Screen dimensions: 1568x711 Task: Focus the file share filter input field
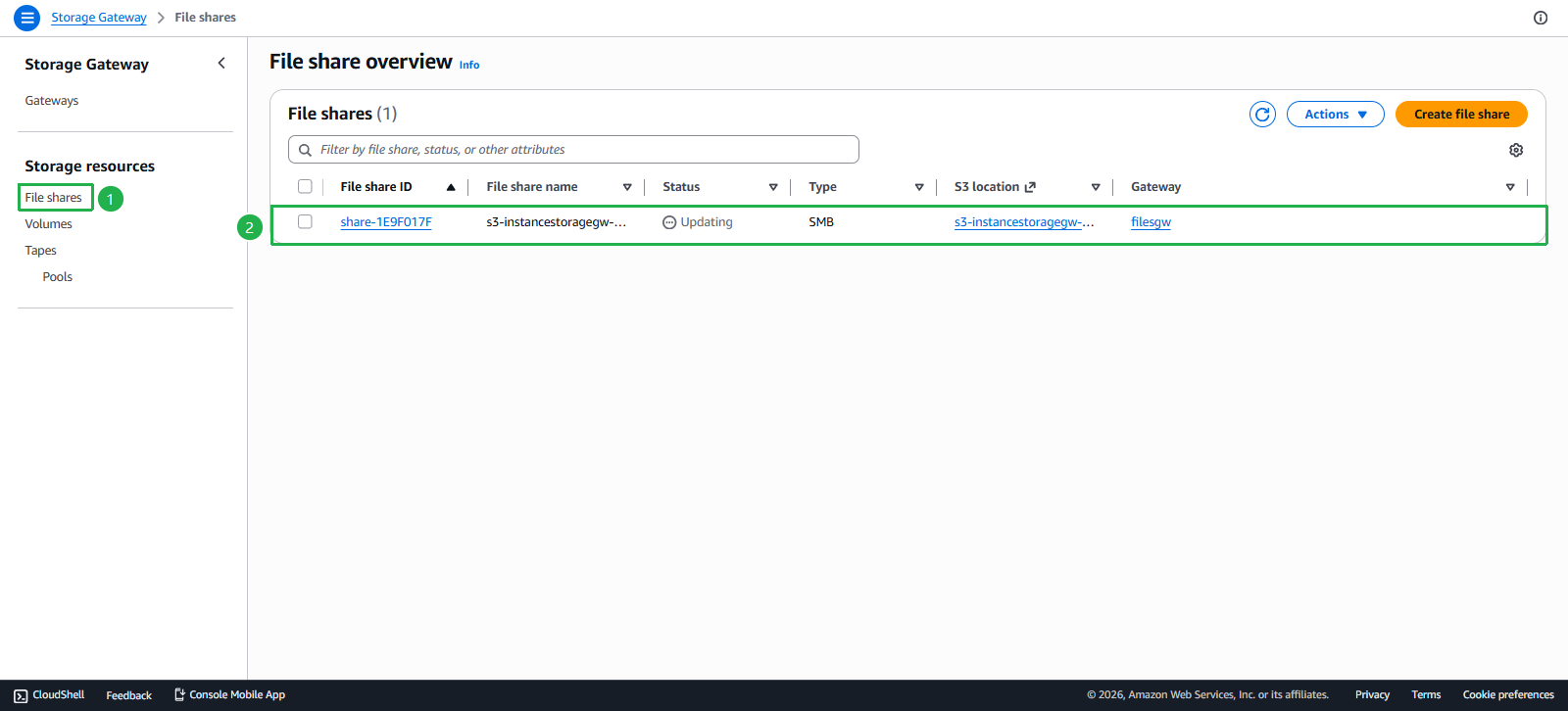pyautogui.click(x=573, y=150)
